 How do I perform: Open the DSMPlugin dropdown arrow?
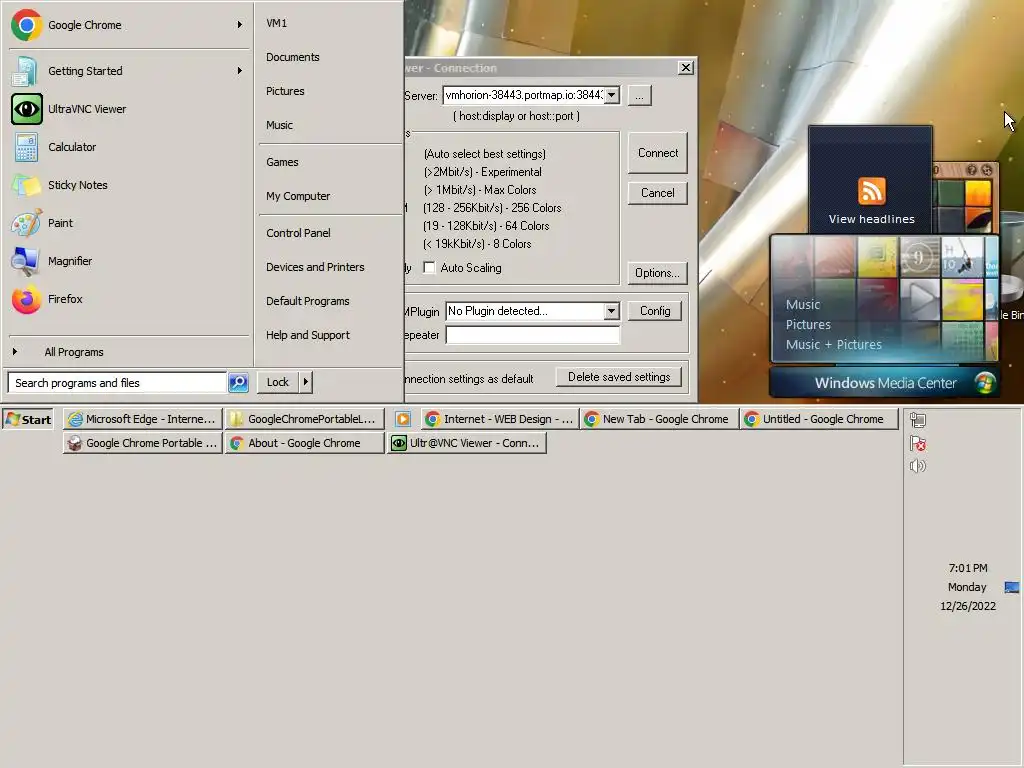(x=611, y=311)
